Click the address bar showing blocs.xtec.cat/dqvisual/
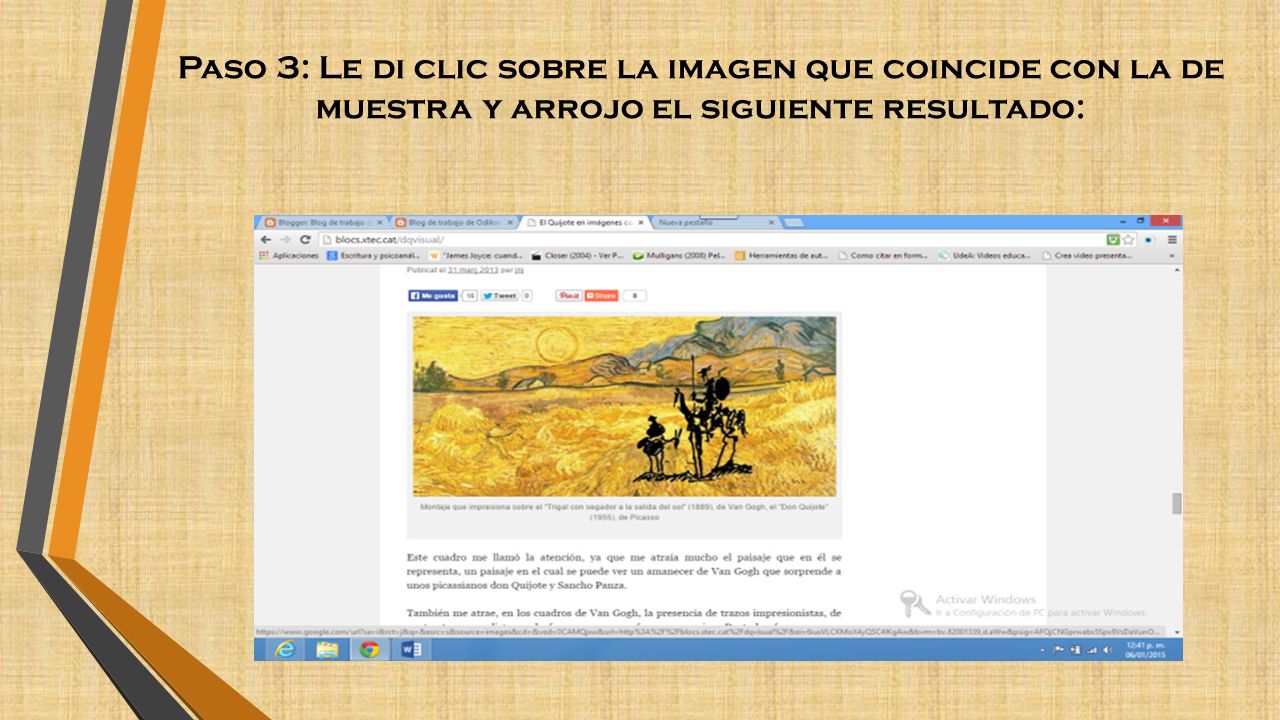The image size is (1280, 720). (x=710, y=240)
